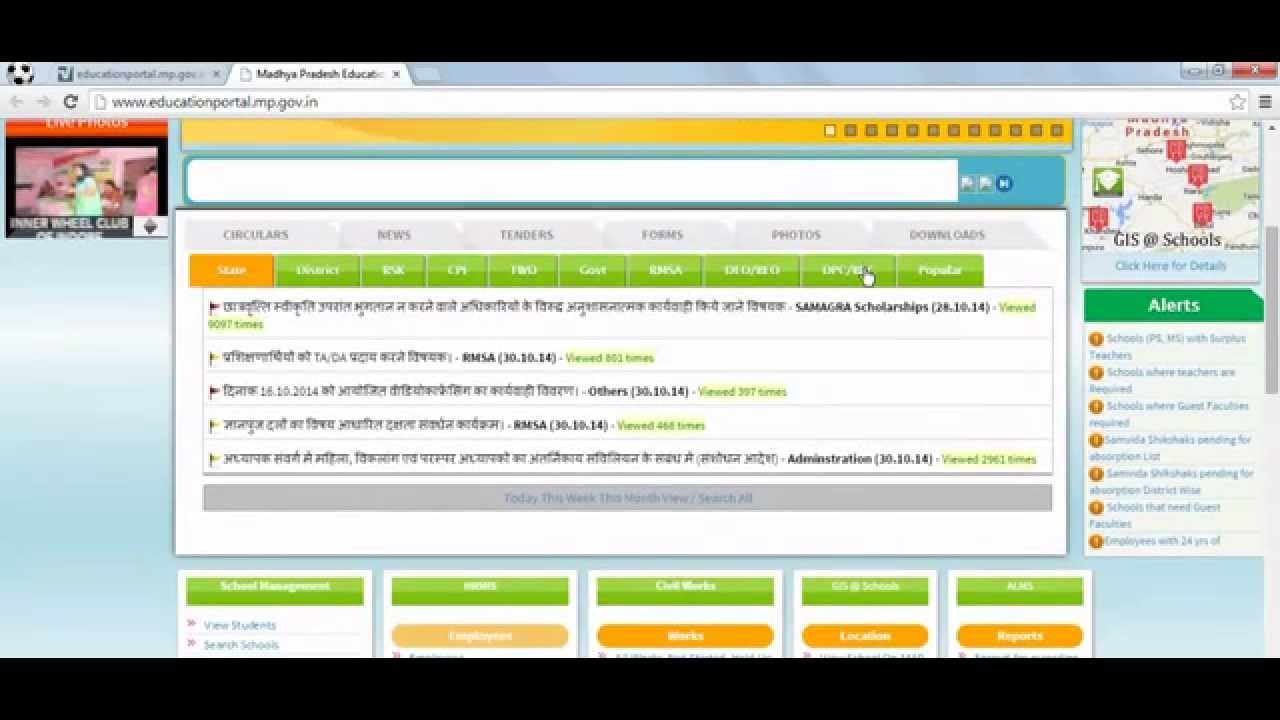The height and width of the screenshot is (720, 1280).
Task: Open the DOWNLOADS tab
Action: click(x=947, y=235)
